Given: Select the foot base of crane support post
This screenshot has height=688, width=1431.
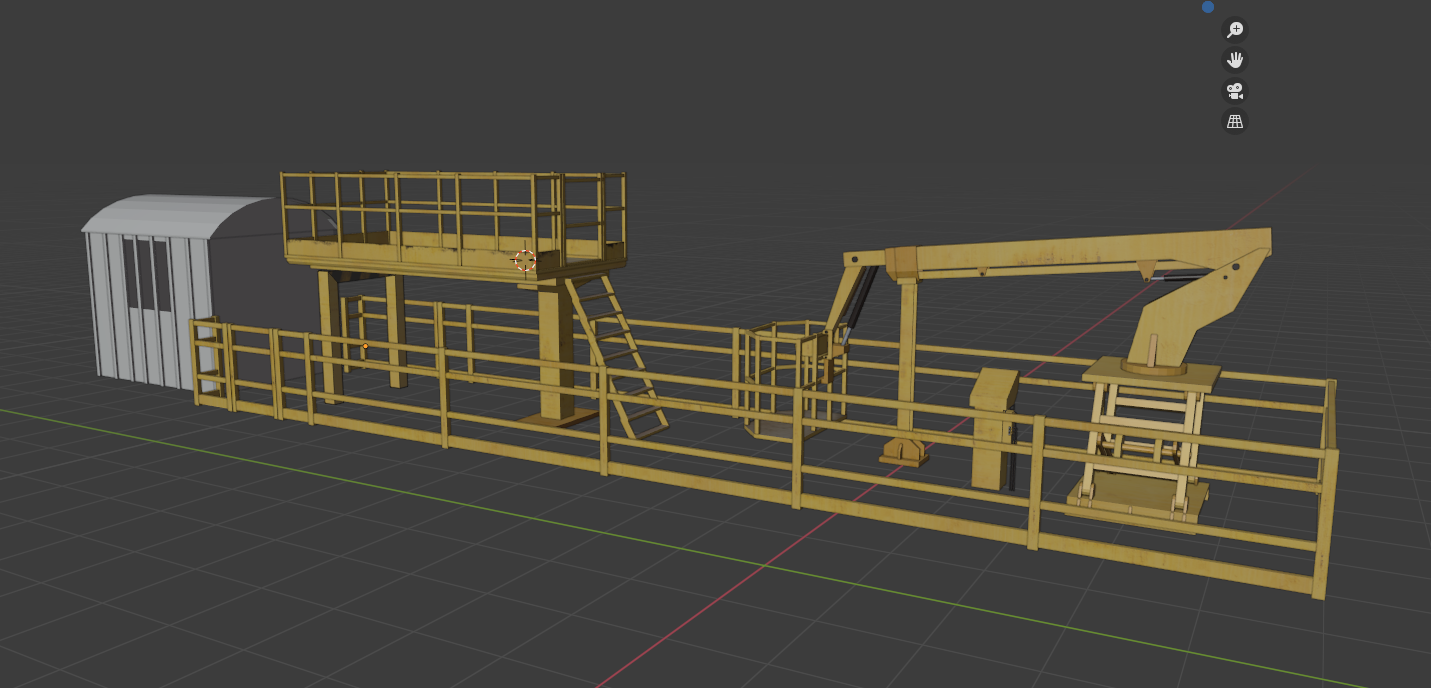Looking at the screenshot, I should point(904,451).
